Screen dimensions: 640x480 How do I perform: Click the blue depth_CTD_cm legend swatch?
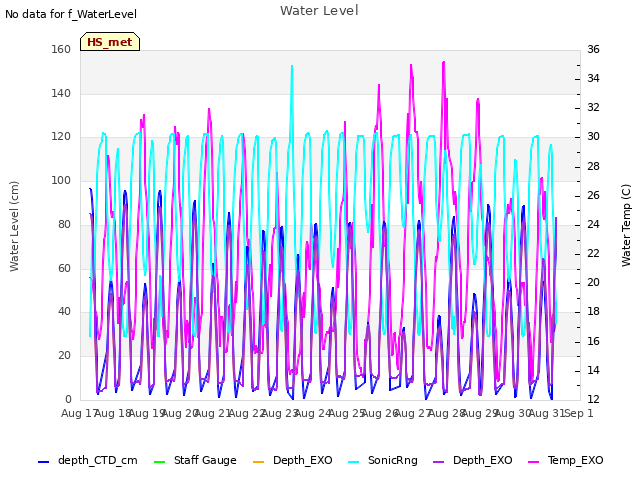coord(43,462)
